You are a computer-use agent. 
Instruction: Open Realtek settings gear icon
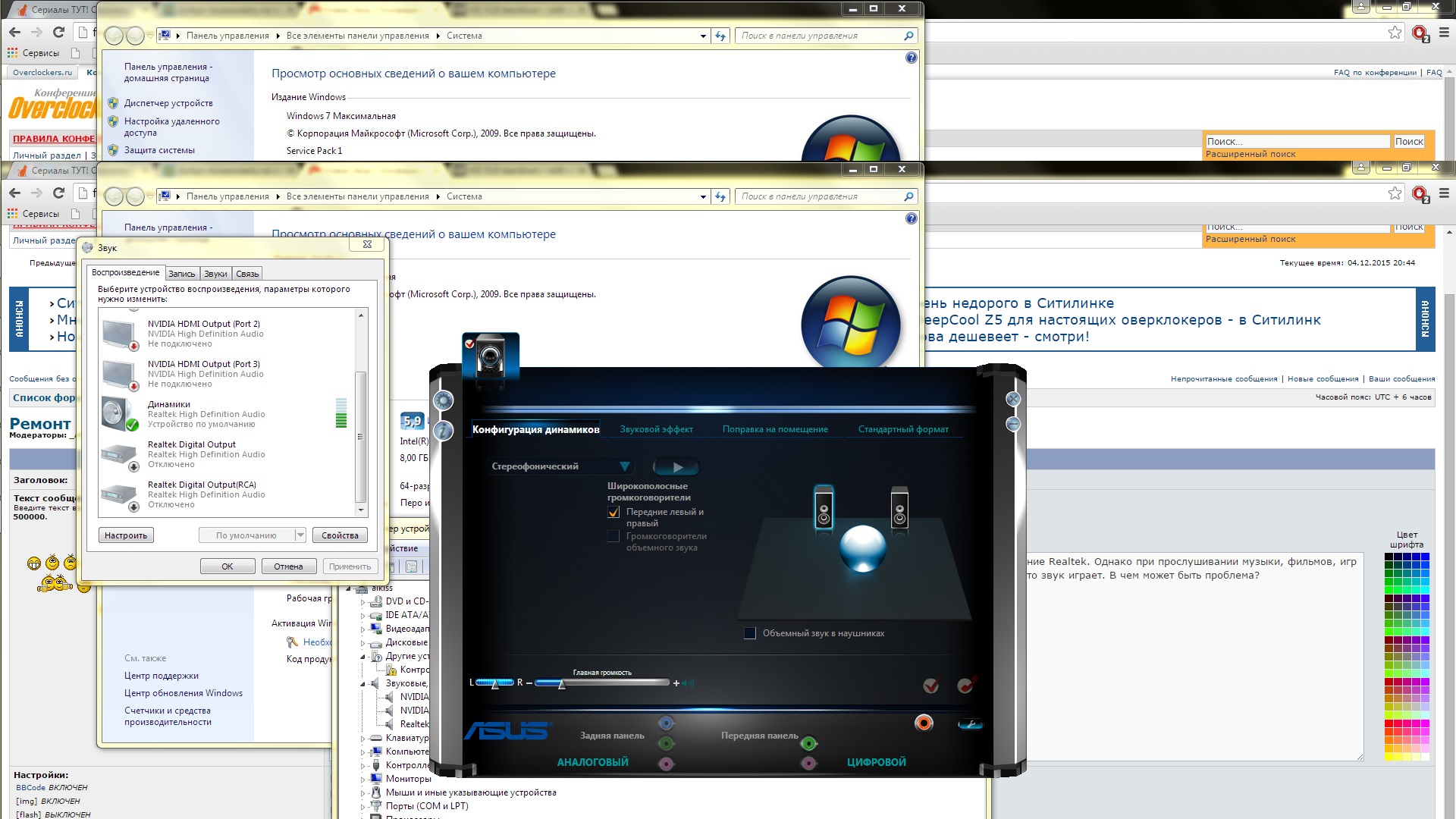coord(444,400)
